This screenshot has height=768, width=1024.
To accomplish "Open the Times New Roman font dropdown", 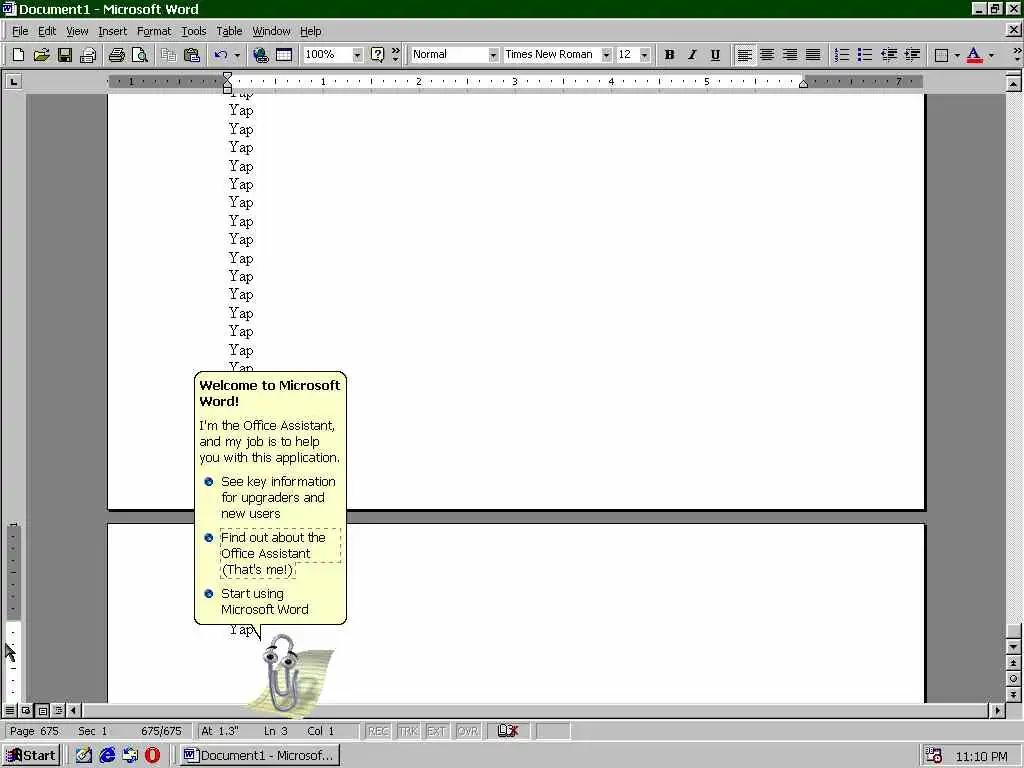I will tap(606, 55).
